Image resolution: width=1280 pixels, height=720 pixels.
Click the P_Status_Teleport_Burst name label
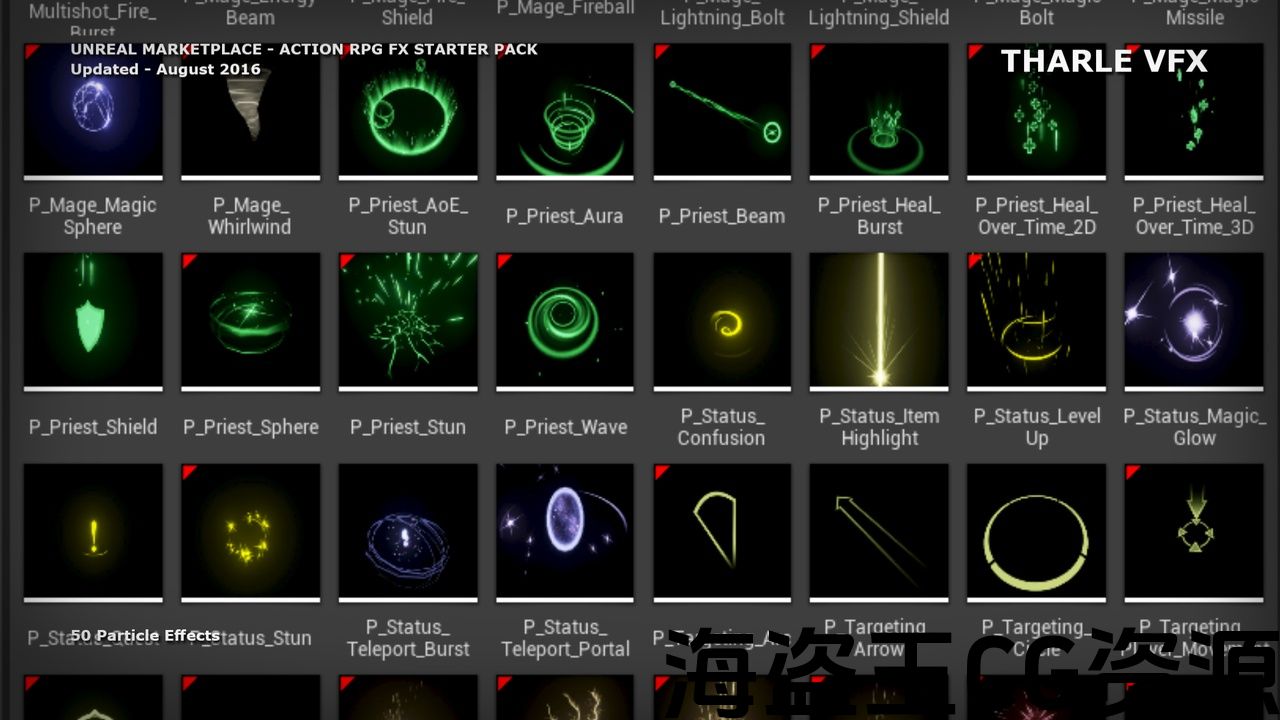click(x=408, y=638)
